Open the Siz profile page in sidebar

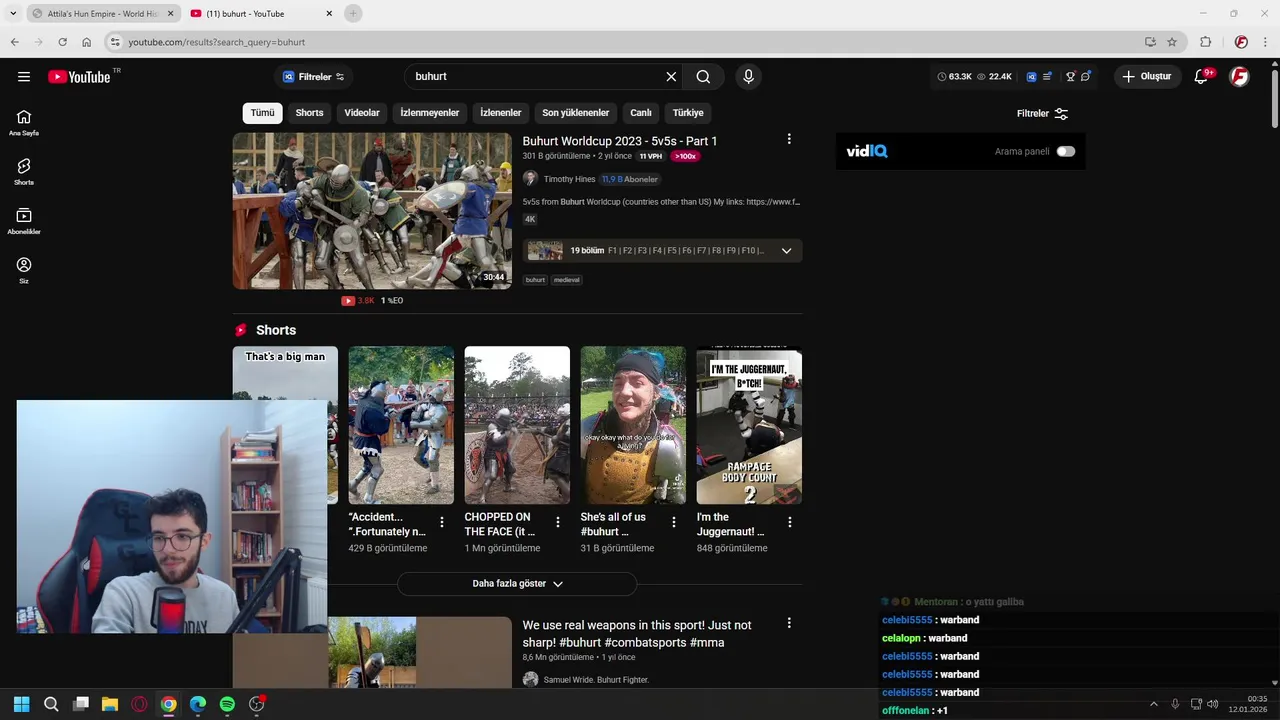point(24,270)
